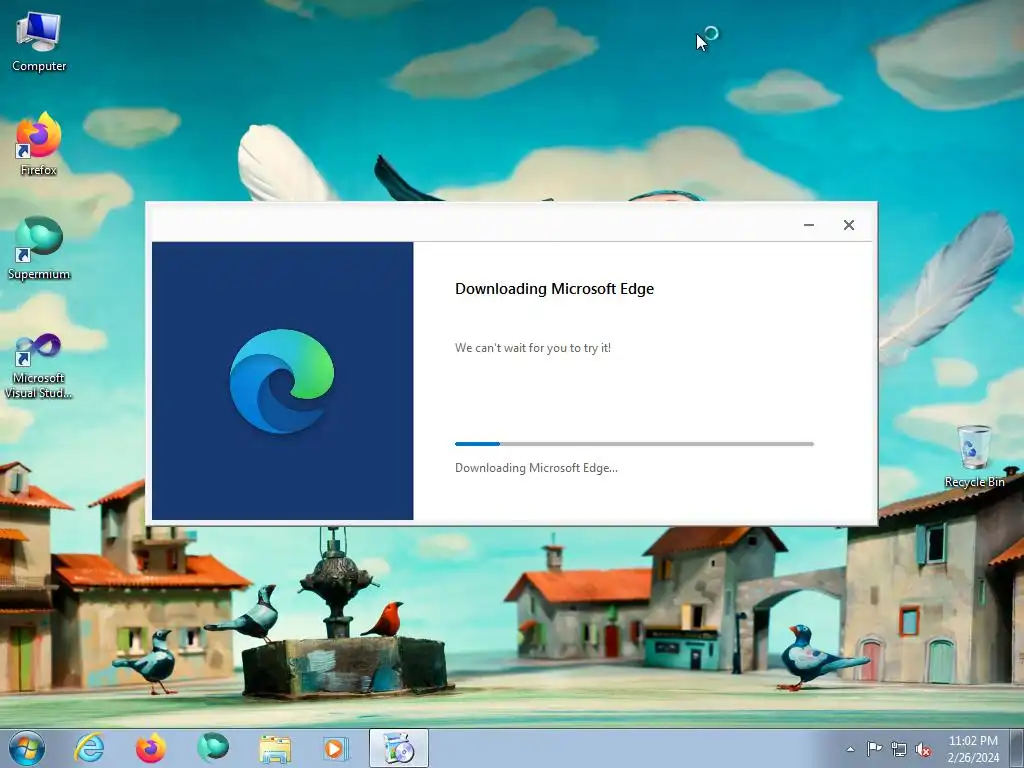Click the 'Downloading Microsoft Edge' heading
Image resolution: width=1024 pixels, height=768 pixels.
click(x=554, y=289)
